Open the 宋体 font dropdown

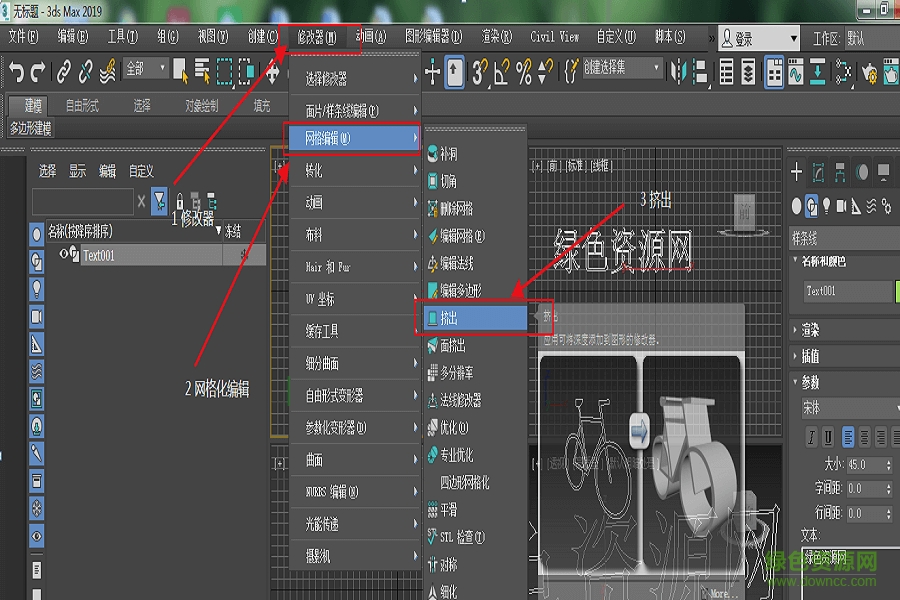pyautogui.click(x=845, y=409)
